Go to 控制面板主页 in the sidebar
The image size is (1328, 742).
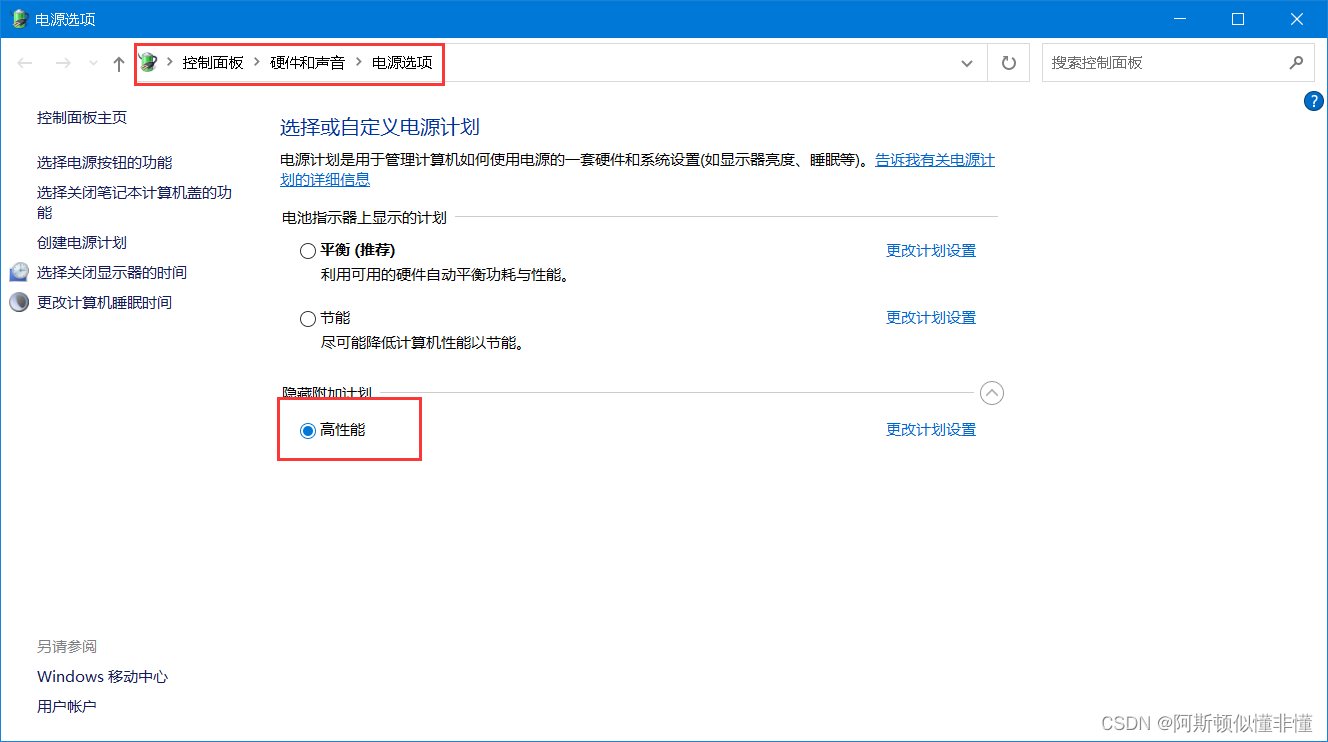click(82, 117)
